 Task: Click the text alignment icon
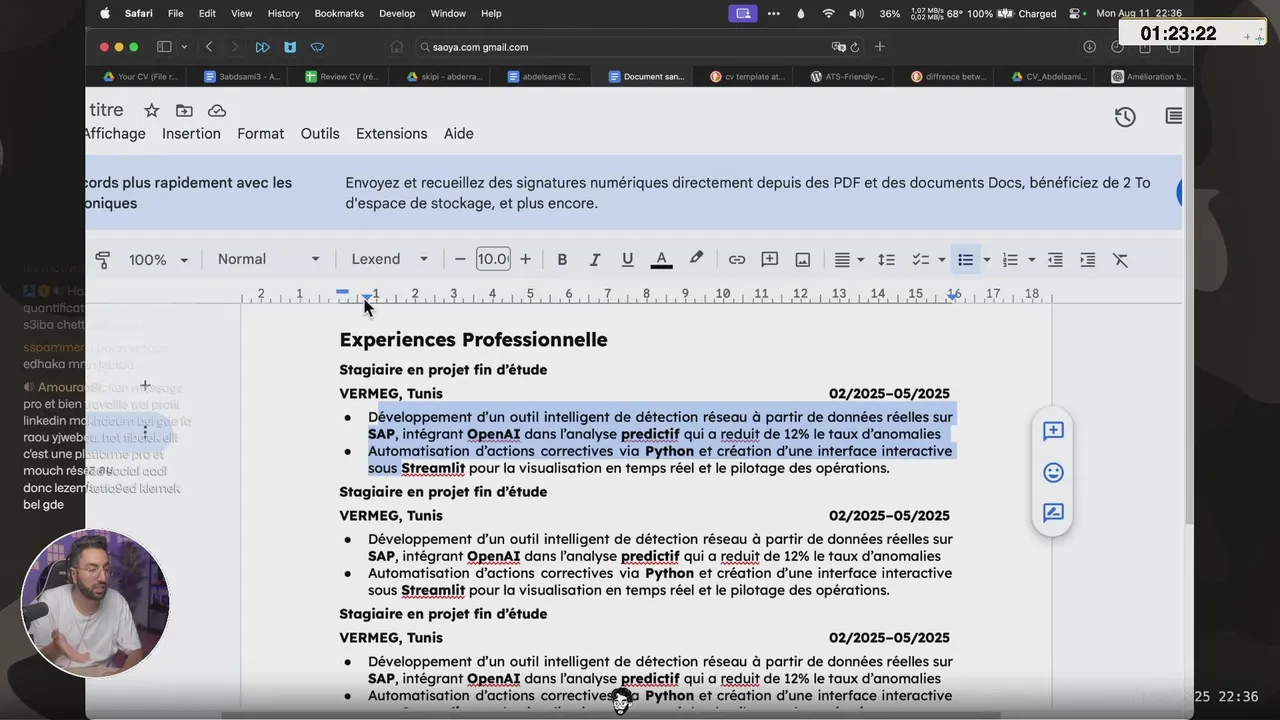[x=842, y=260]
